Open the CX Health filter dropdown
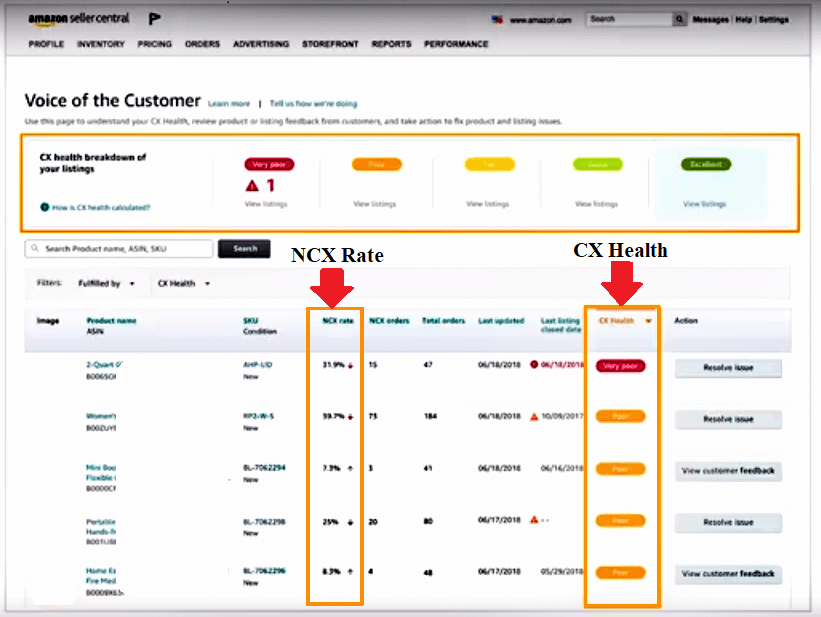The image size is (821, 617). point(182,284)
